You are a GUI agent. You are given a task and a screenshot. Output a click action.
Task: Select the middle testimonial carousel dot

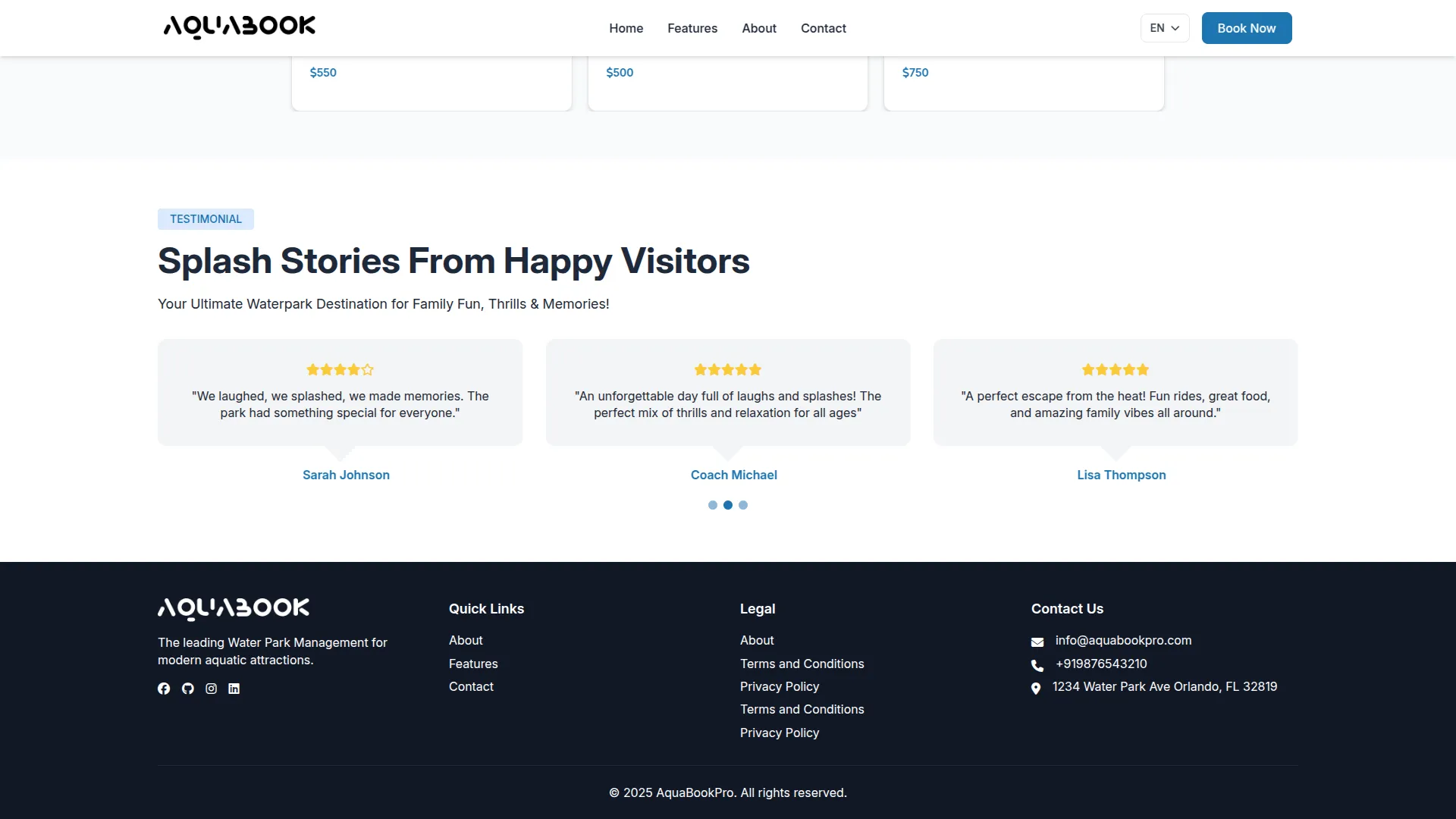(x=728, y=505)
